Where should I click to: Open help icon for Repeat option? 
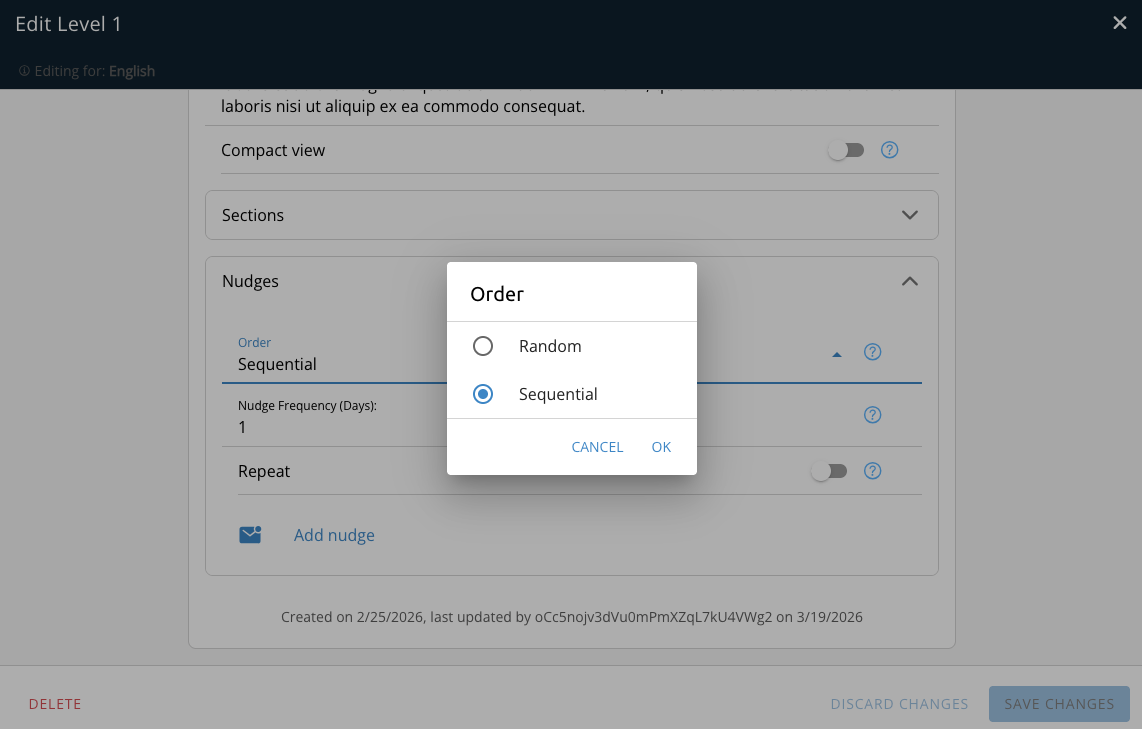click(872, 471)
